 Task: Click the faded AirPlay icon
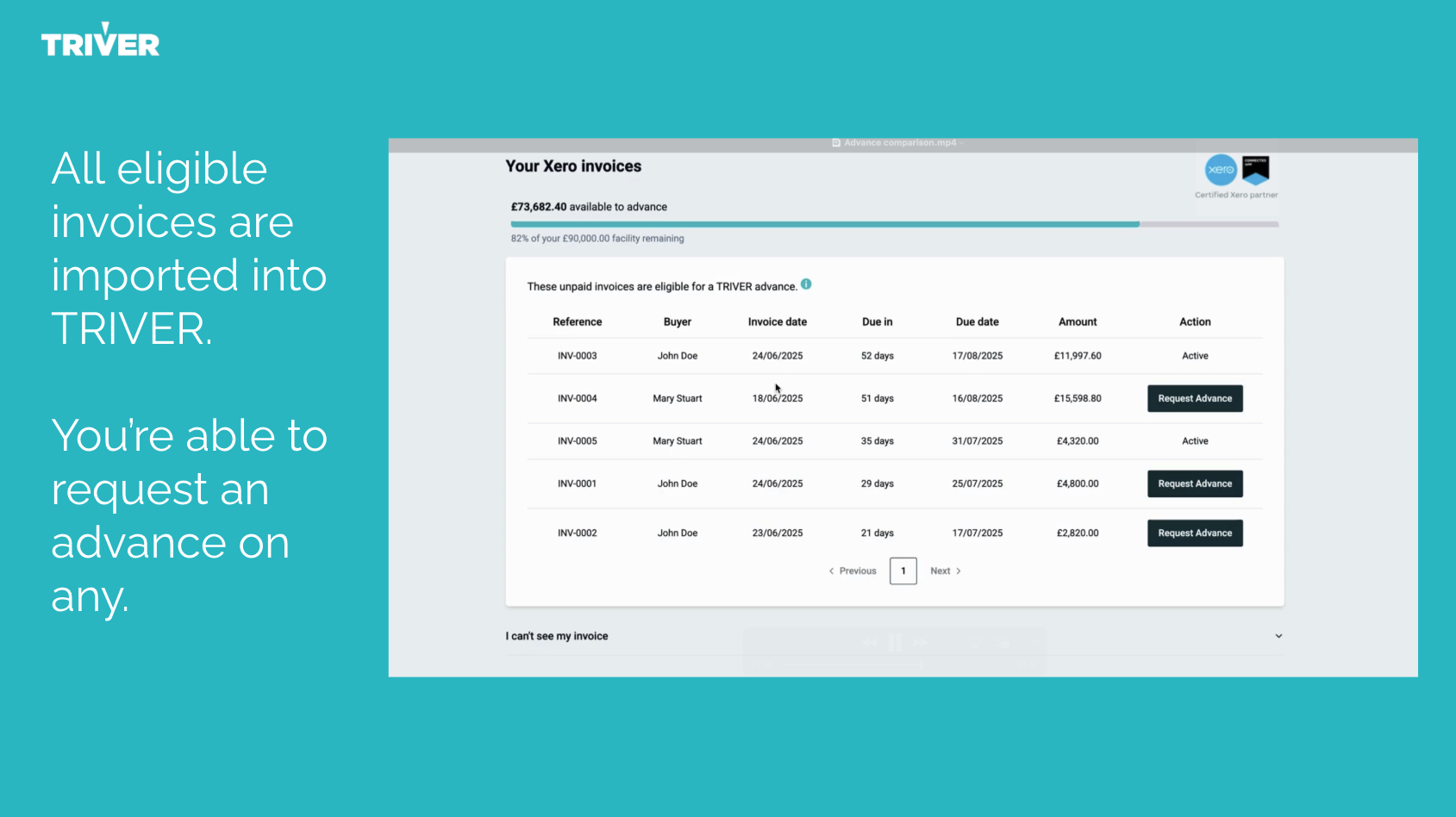point(975,643)
